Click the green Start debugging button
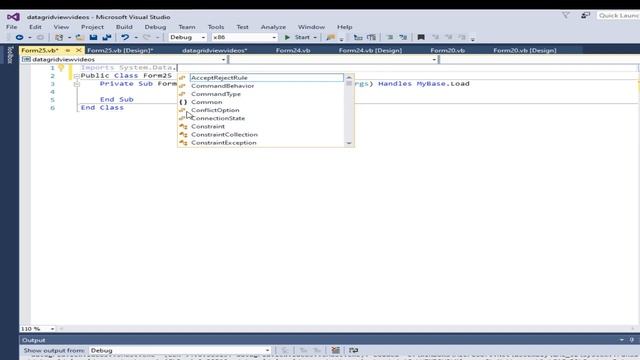The height and width of the screenshot is (360, 640). click(298, 37)
